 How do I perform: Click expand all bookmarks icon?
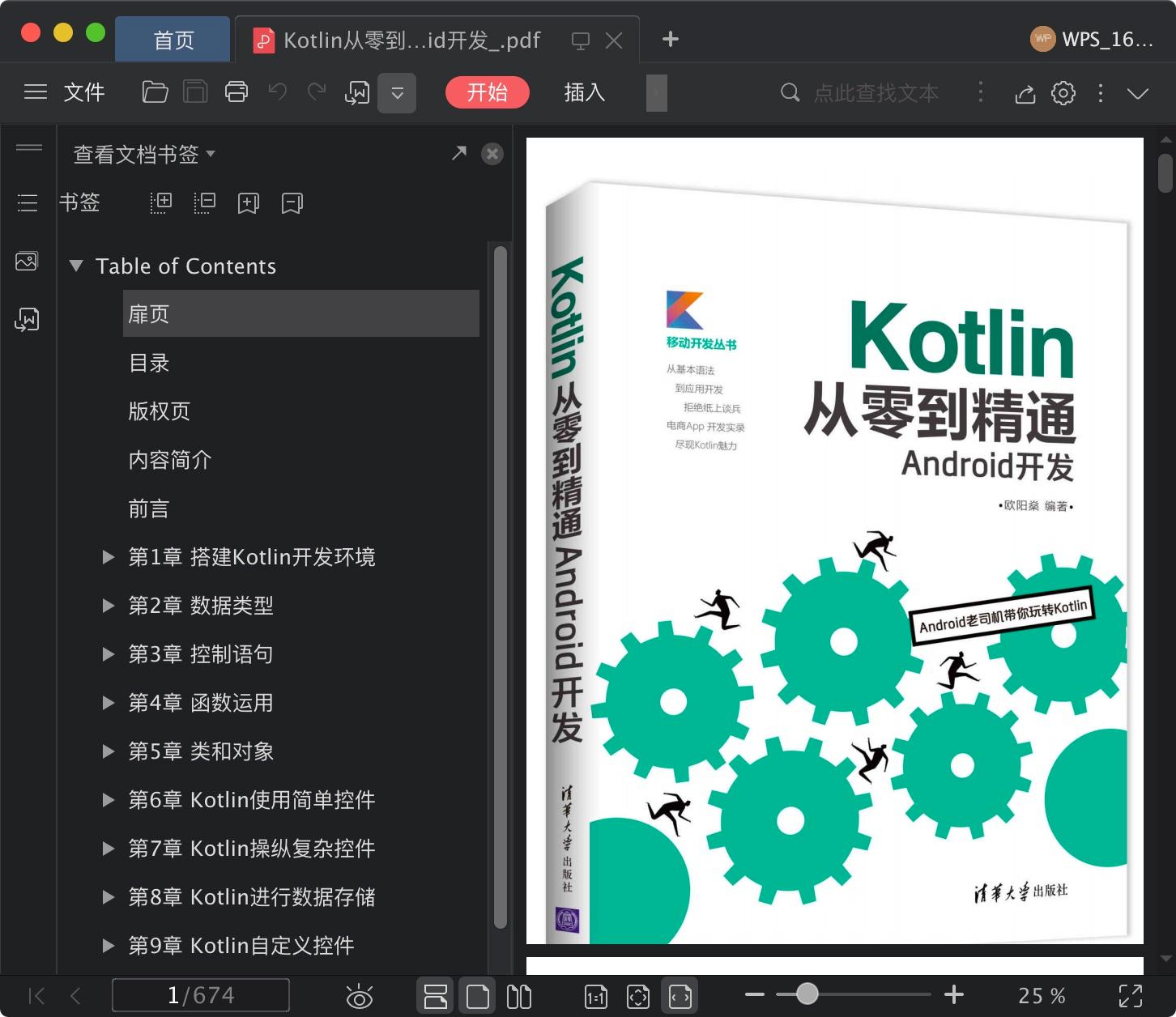point(161,203)
